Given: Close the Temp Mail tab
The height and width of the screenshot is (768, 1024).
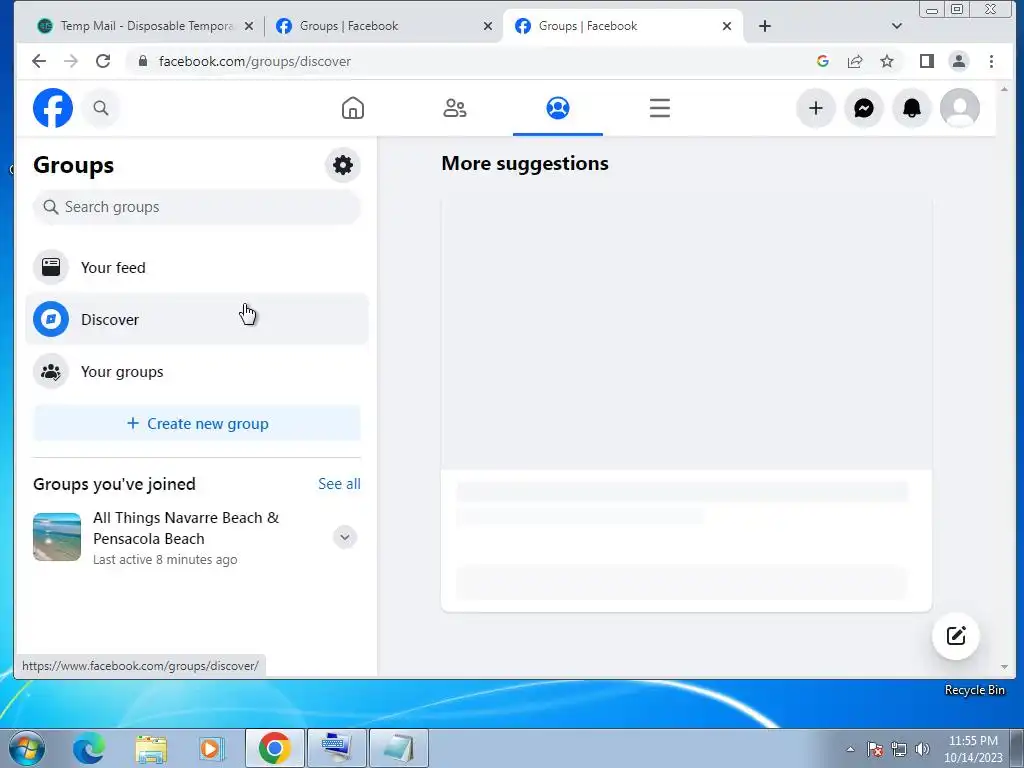Looking at the screenshot, I should tap(249, 26).
